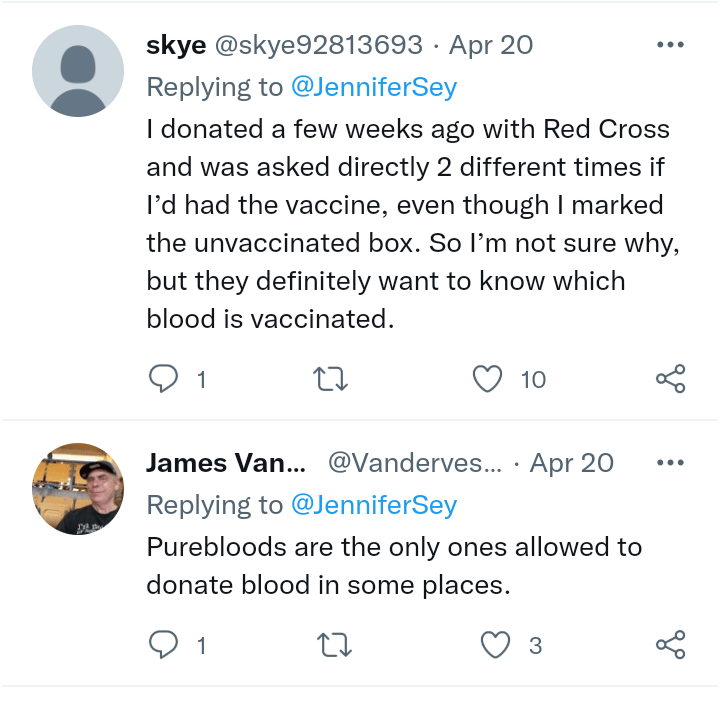Image resolution: width=720 pixels, height=701 pixels.
Task: Open the @skye92813693 handle
Action: (x=316, y=45)
